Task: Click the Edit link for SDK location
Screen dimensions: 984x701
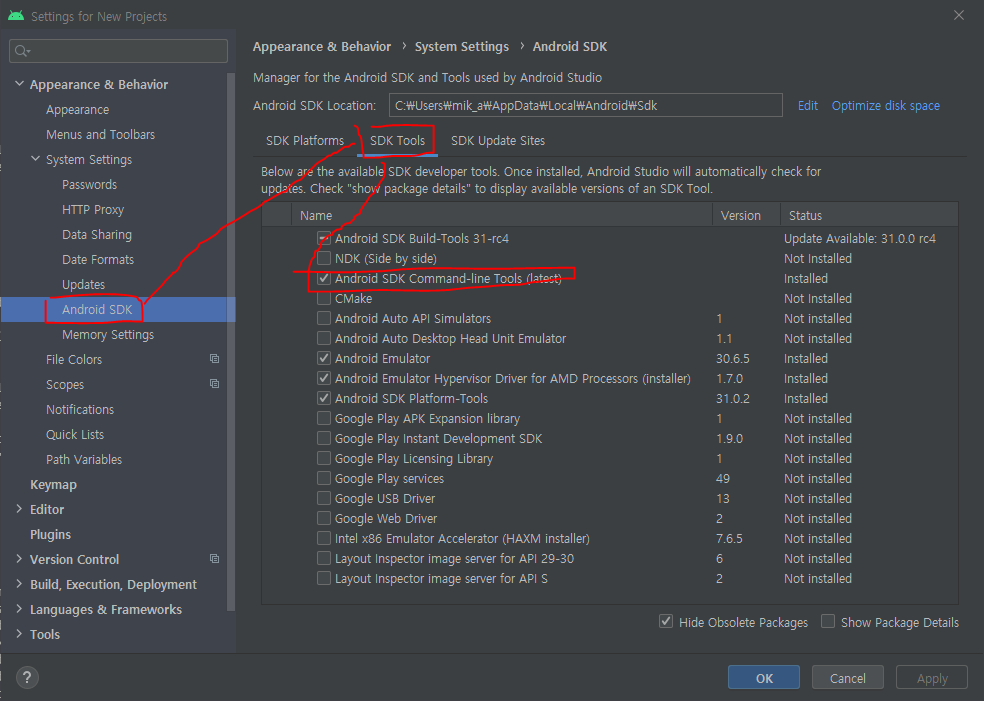Action: [808, 105]
